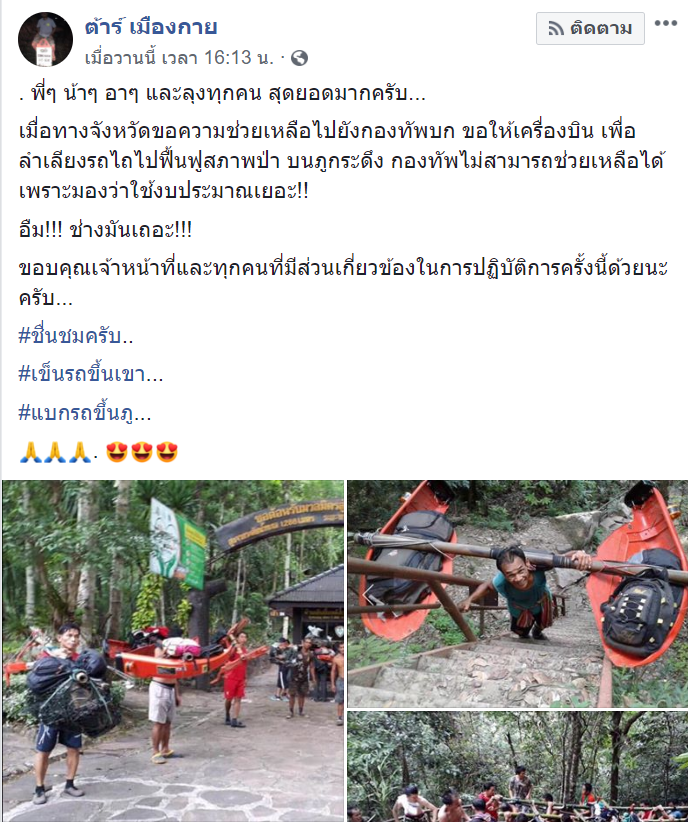Click the hashtag #แบกรถขึ้นภู

84,413
